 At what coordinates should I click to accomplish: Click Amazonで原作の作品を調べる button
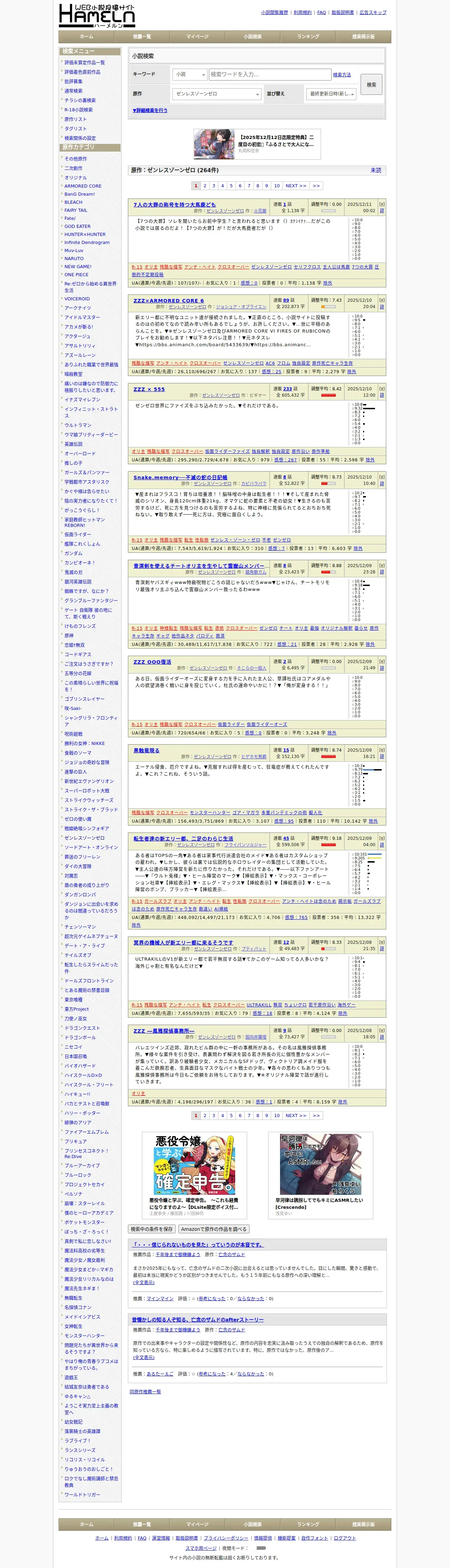coord(213,1229)
